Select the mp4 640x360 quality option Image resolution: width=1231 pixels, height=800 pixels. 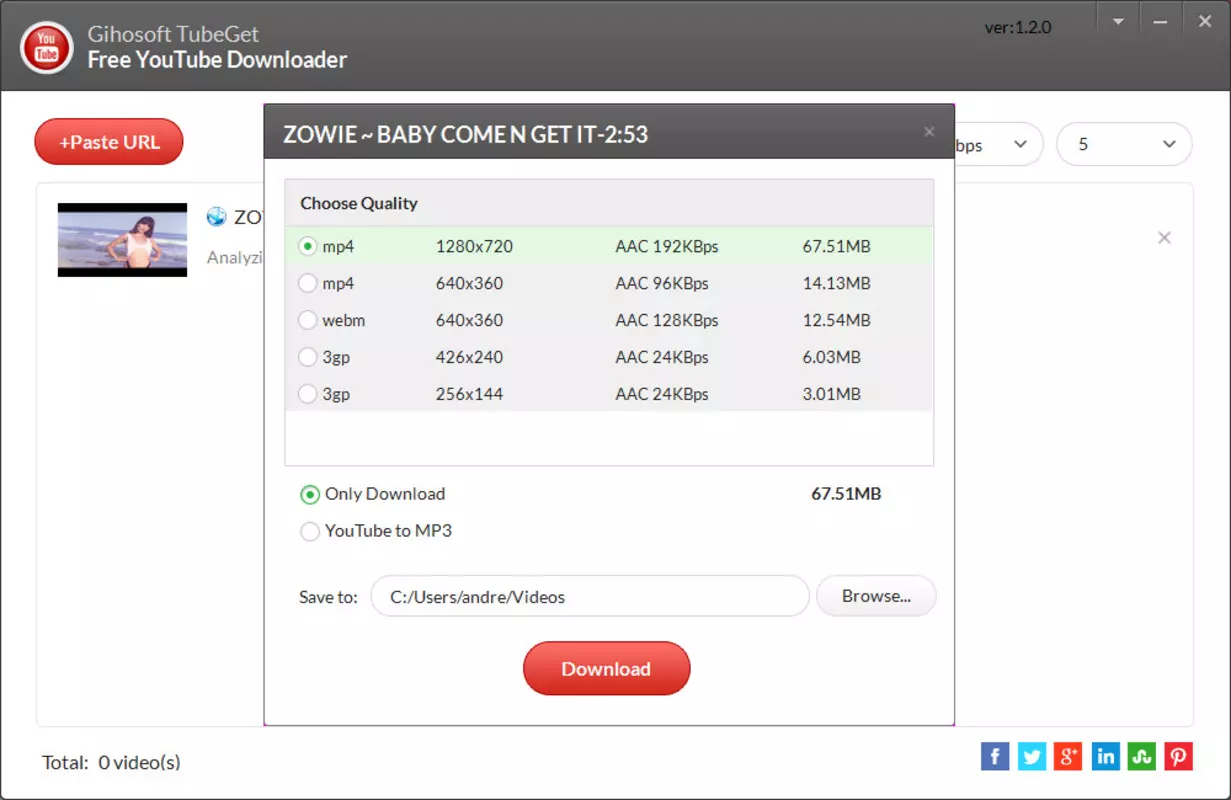pos(609,283)
